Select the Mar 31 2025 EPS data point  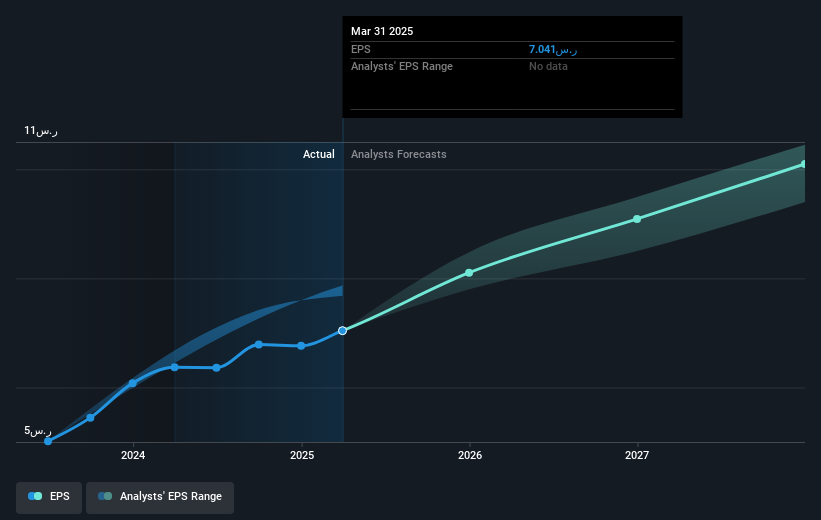tap(342, 330)
